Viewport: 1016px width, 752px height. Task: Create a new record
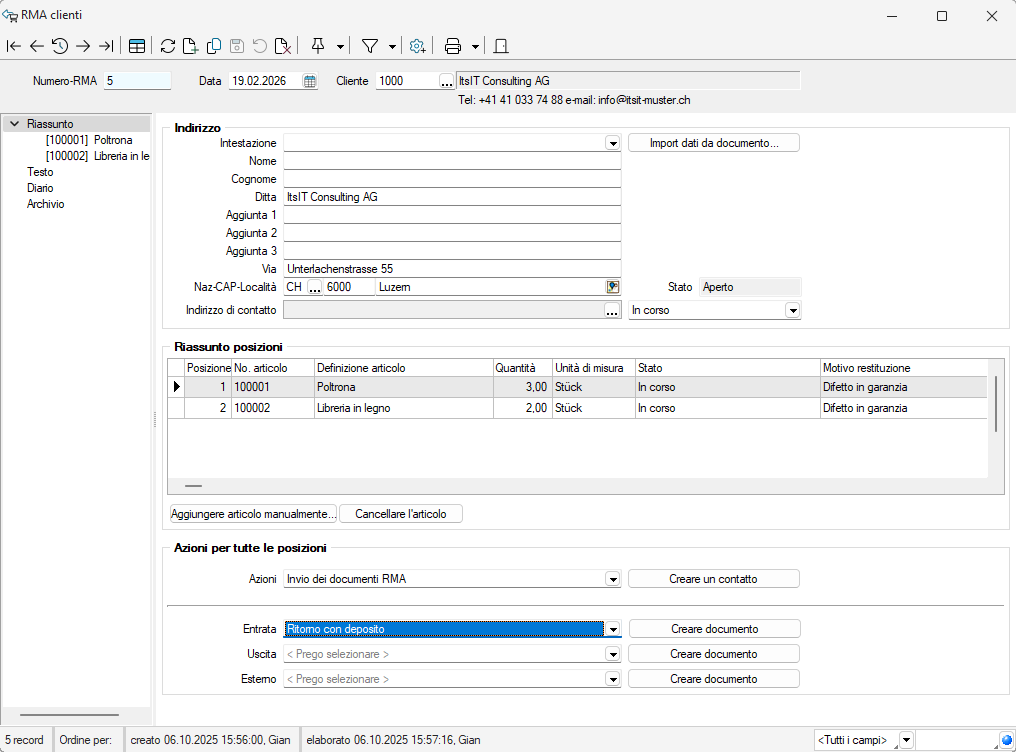pos(190,46)
